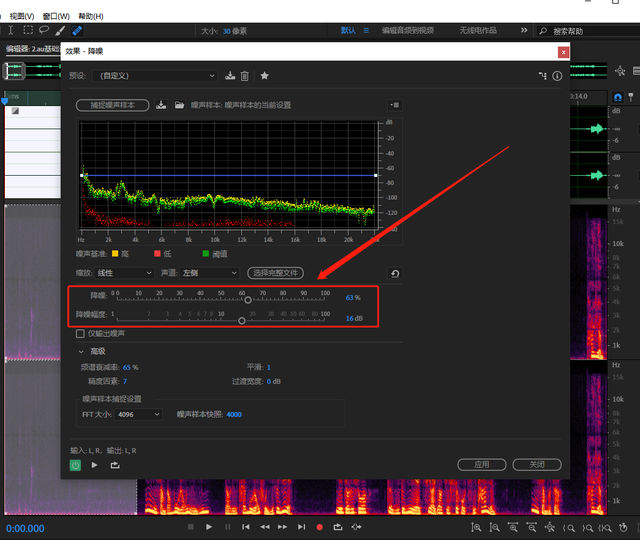640x540 pixels.
Task: Zoom in amplitude icon in zoom panel
Action: [x=476, y=527]
